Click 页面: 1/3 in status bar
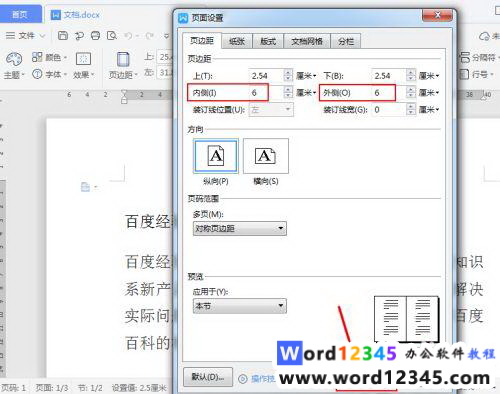Screen dimensions: 500x394 [52, 388]
